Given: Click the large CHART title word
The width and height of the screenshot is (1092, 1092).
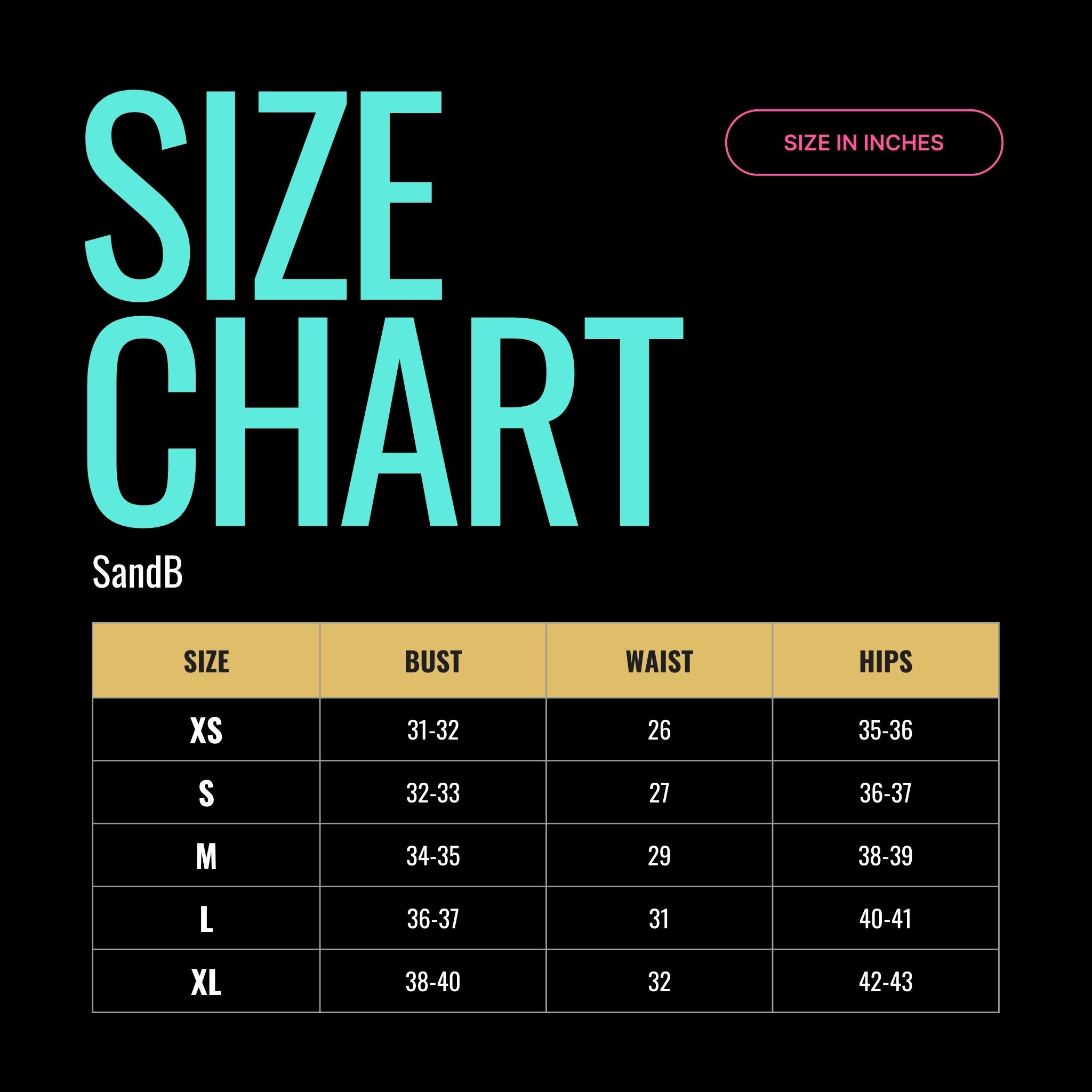Looking at the screenshot, I should click(x=384, y=422).
